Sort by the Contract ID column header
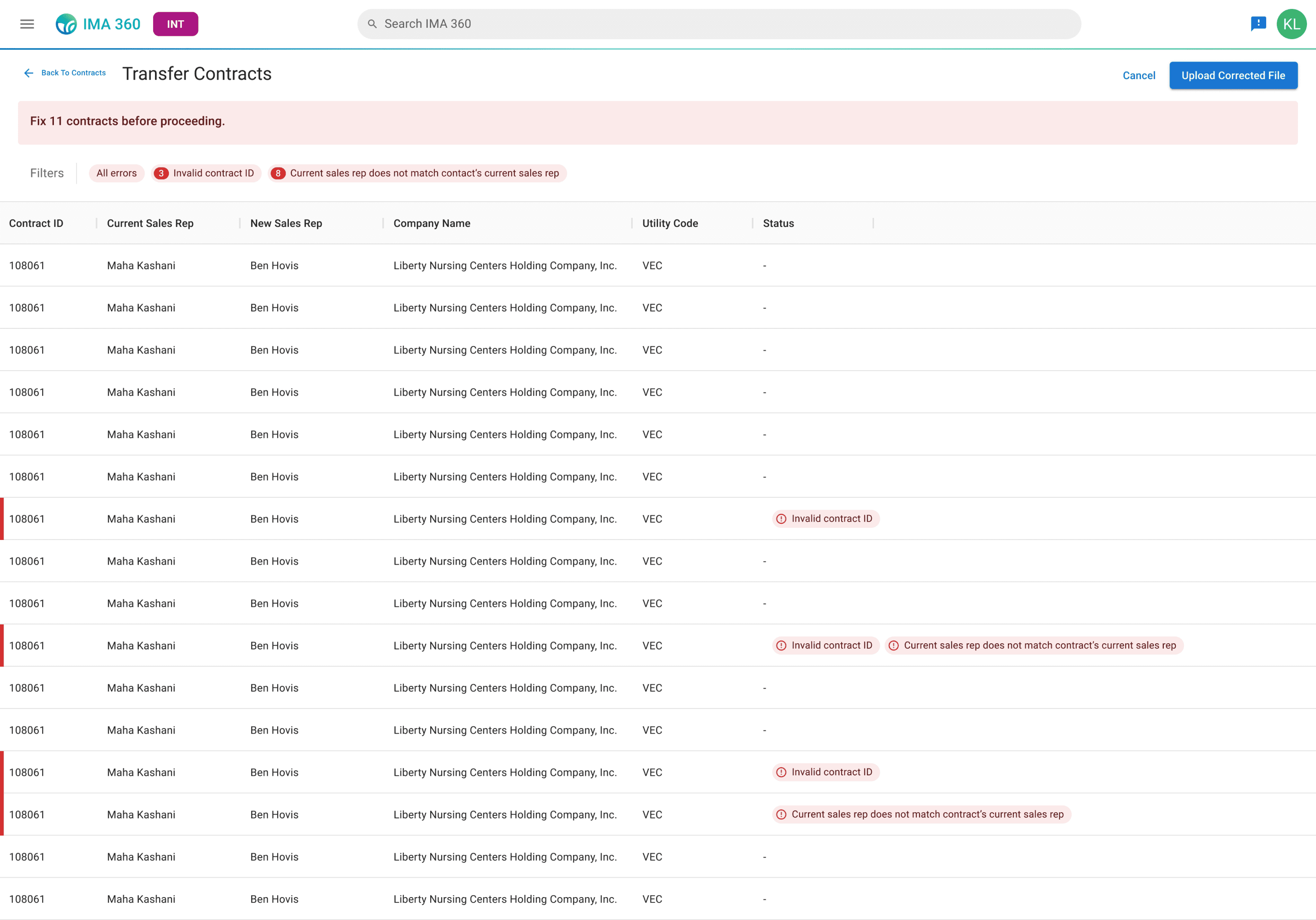Viewport: 1316px width, 920px height. tap(36, 224)
